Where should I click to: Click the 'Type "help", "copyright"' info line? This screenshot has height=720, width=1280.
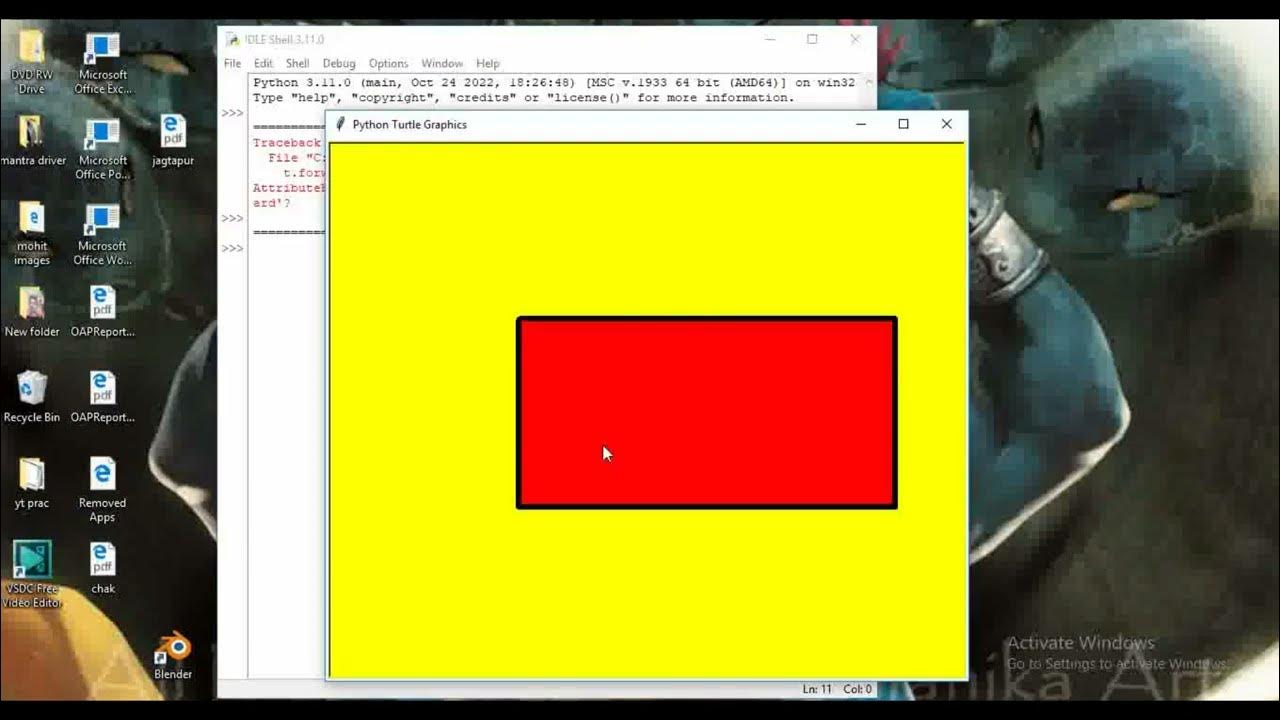(524, 98)
